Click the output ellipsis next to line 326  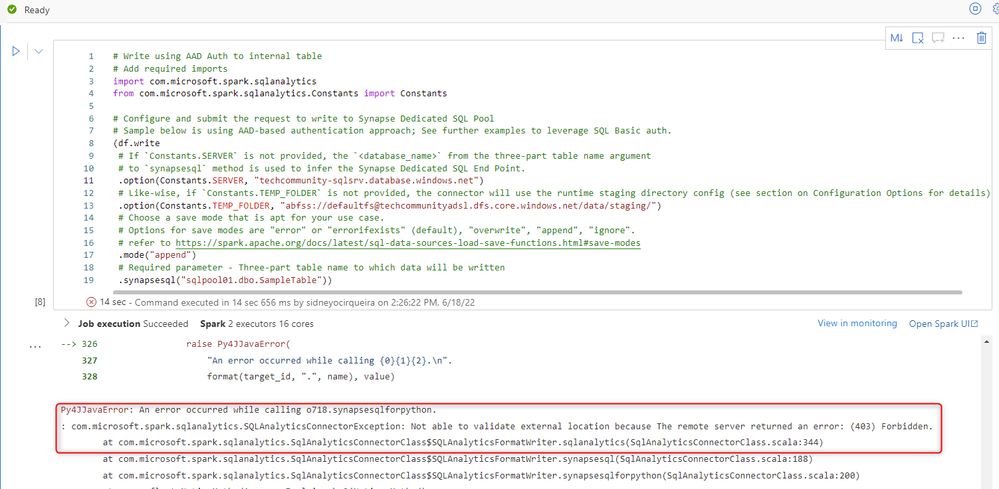(x=35, y=347)
